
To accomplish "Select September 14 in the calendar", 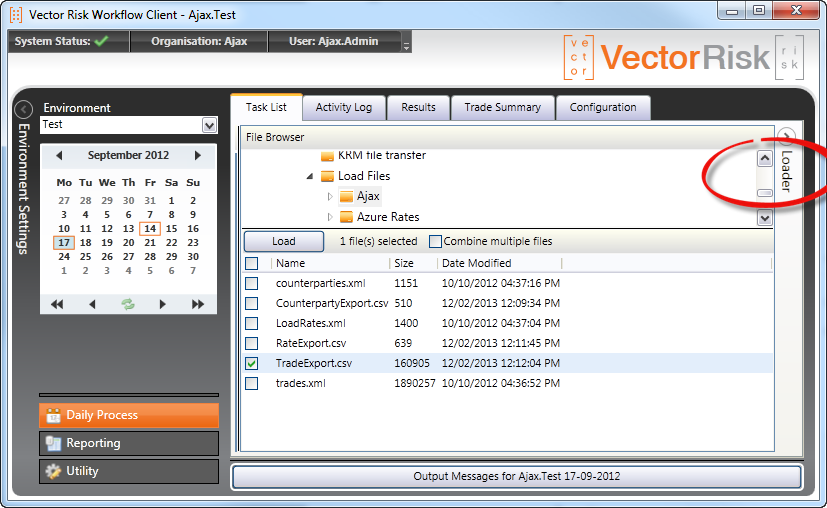I will [x=150, y=229].
